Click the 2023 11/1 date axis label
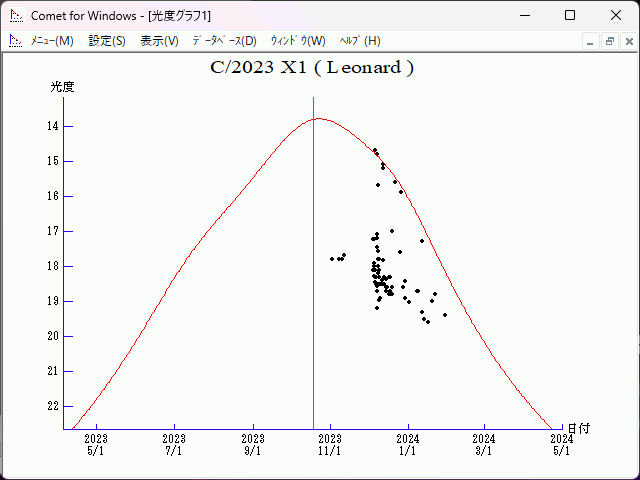The image size is (640, 480). pyautogui.click(x=330, y=444)
